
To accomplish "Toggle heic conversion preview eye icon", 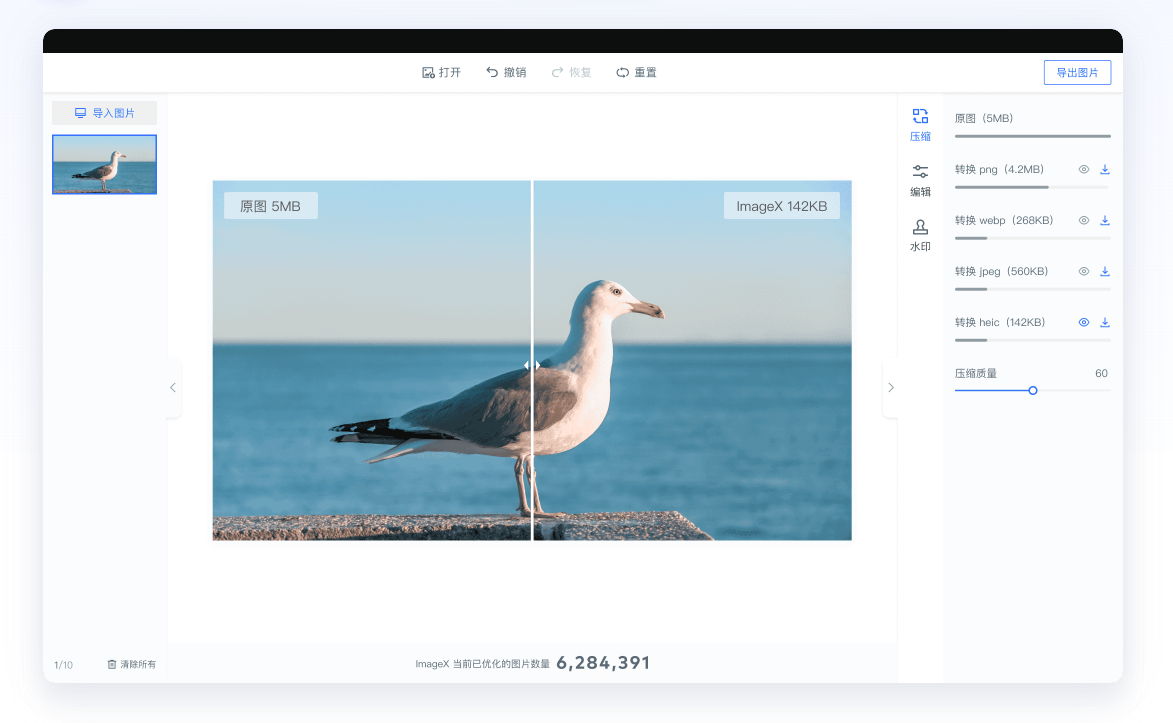I will (x=1083, y=323).
